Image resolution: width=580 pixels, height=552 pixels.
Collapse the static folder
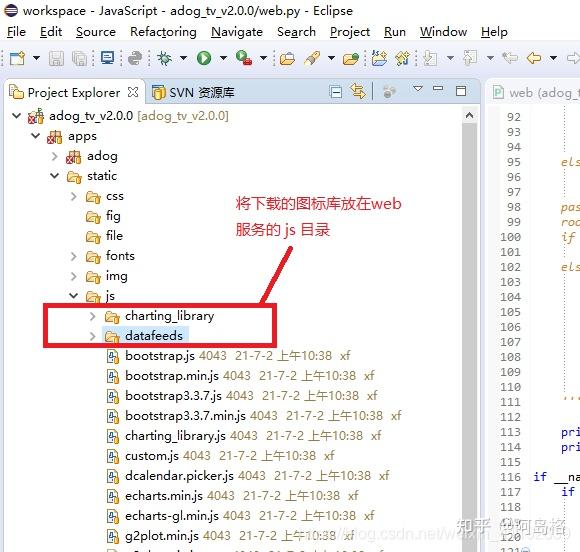pyautogui.click(x=54, y=176)
